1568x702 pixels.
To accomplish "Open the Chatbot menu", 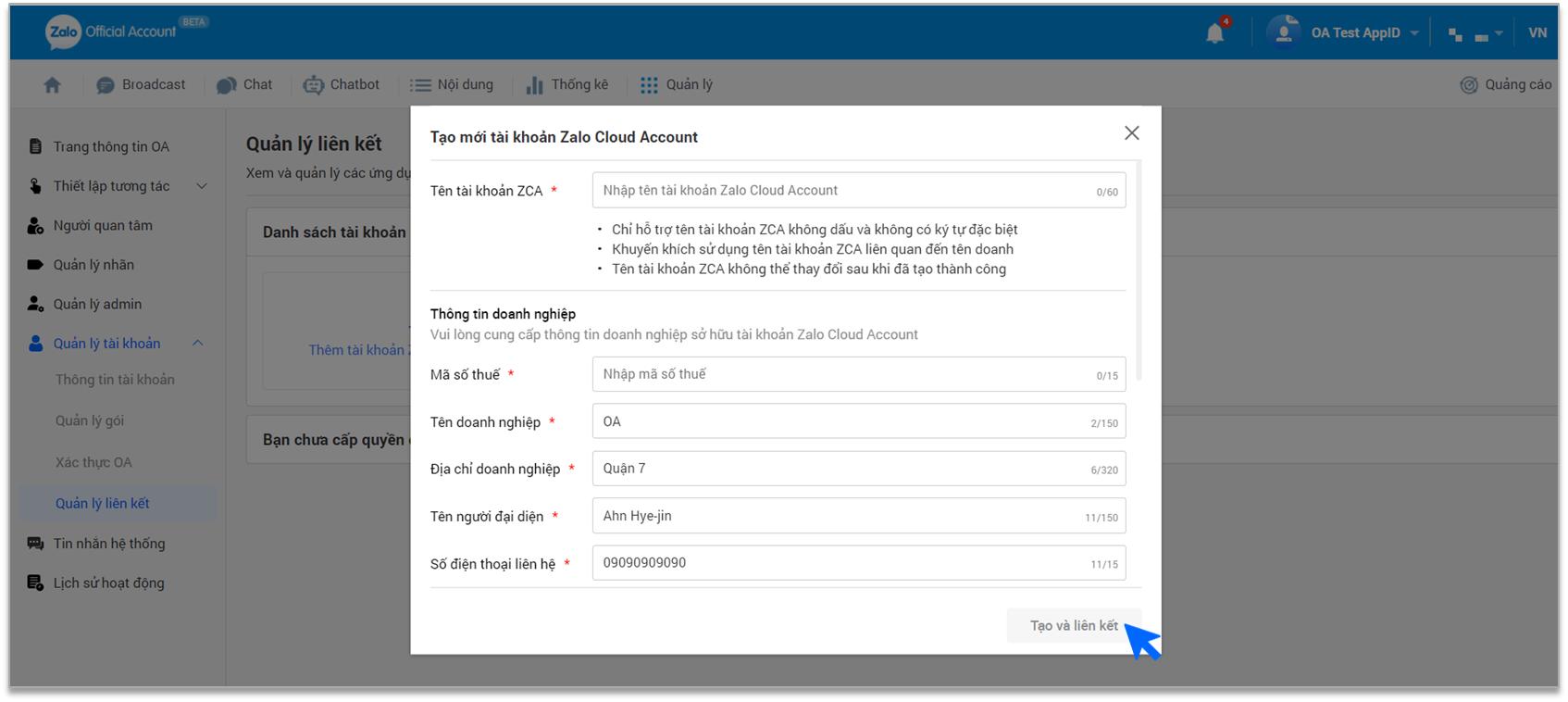I will click(x=341, y=84).
